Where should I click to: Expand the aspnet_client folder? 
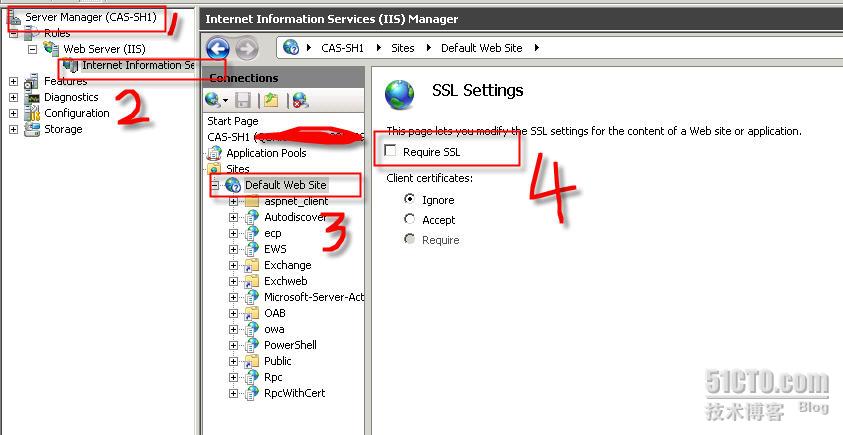(233, 202)
